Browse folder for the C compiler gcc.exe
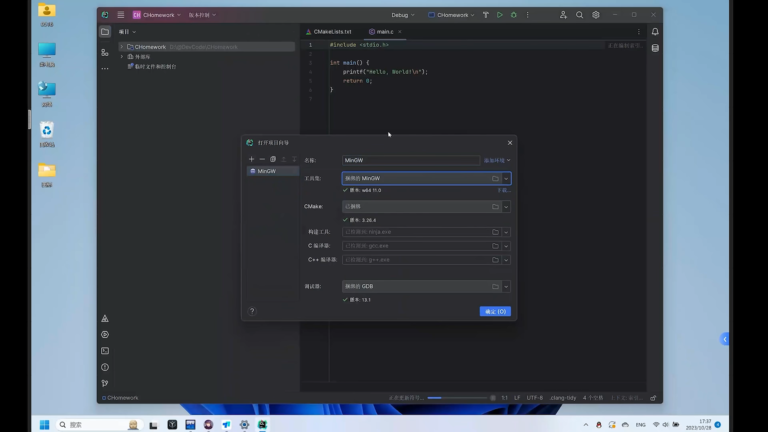Screen dimensions: 768x432 495,246
